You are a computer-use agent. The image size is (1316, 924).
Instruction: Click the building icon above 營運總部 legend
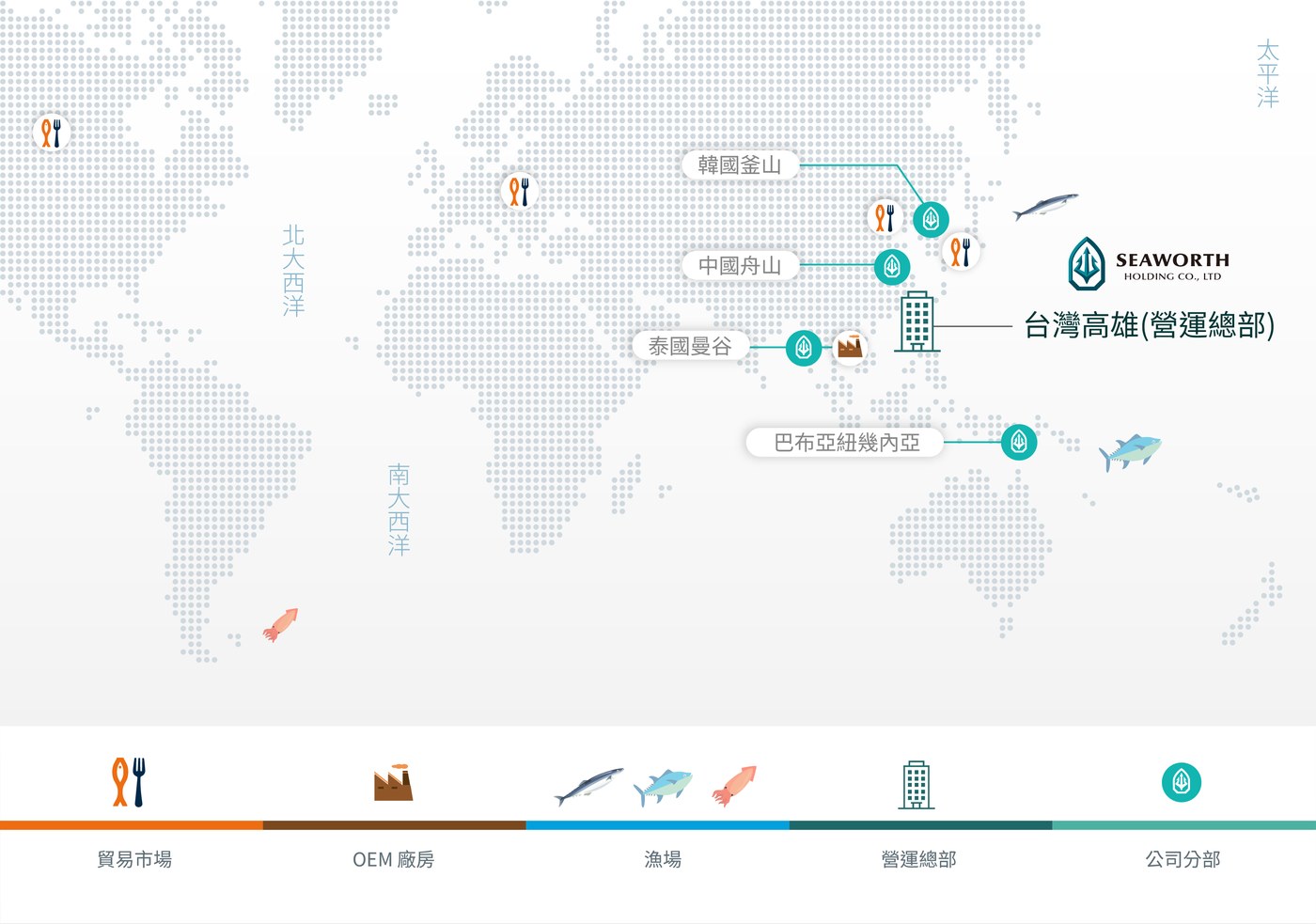click(x=916, y=785)
